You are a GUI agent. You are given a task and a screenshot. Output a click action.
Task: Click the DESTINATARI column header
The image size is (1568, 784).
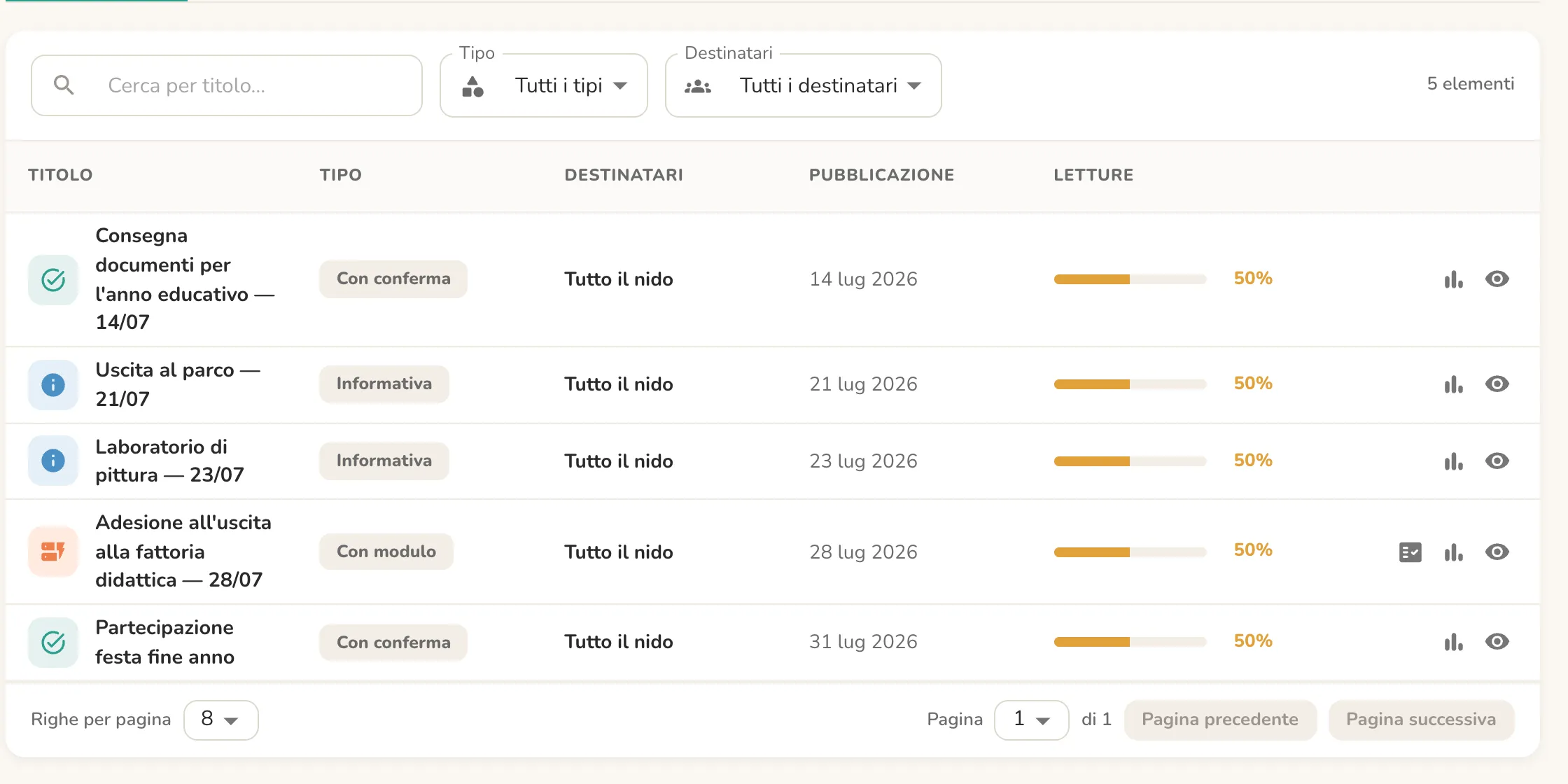[x=624, y=175]
